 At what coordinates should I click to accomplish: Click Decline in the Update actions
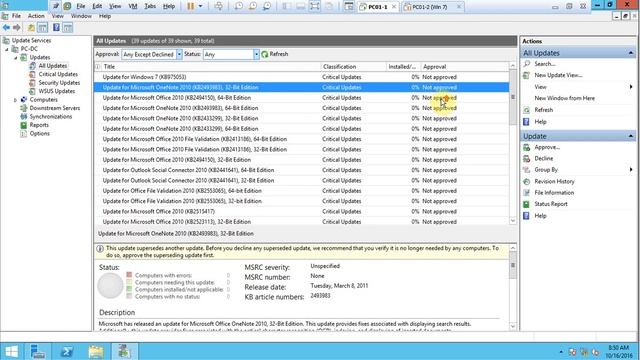tap(544, 158)
